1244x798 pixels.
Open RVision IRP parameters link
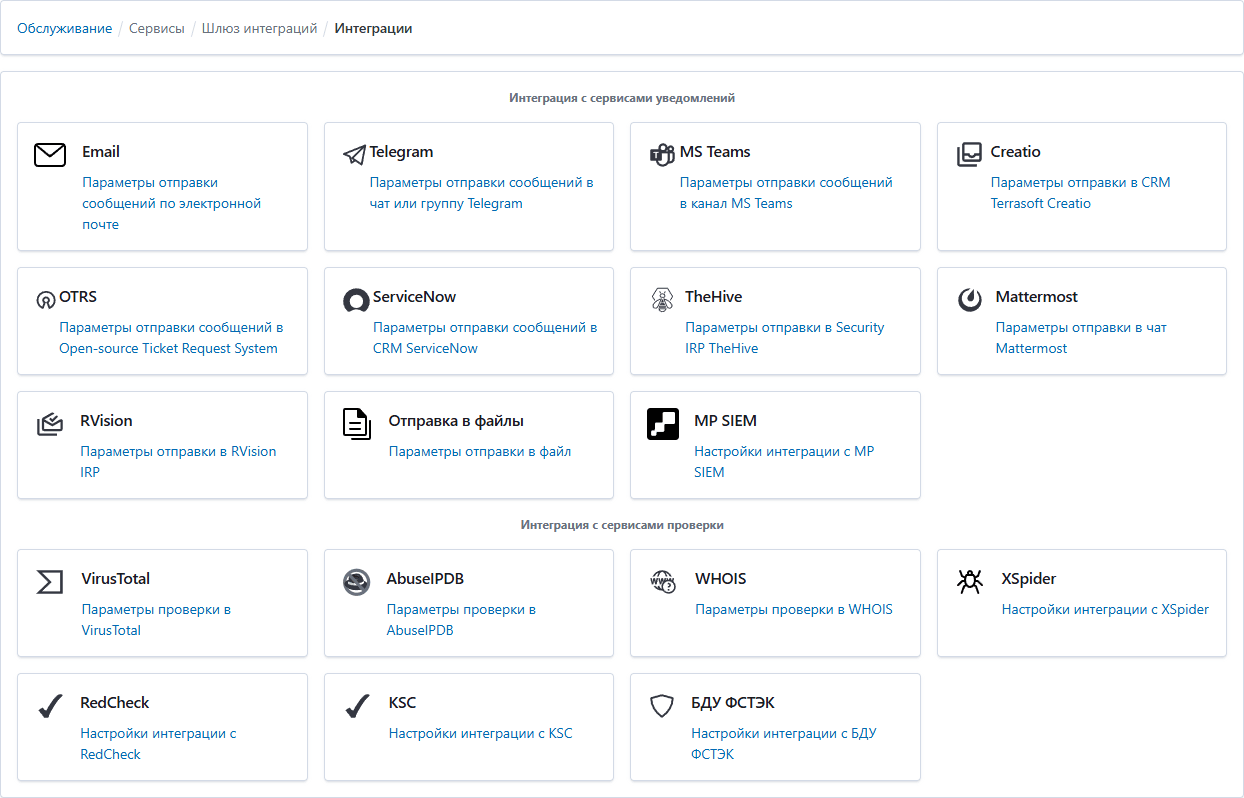(178, 462)
